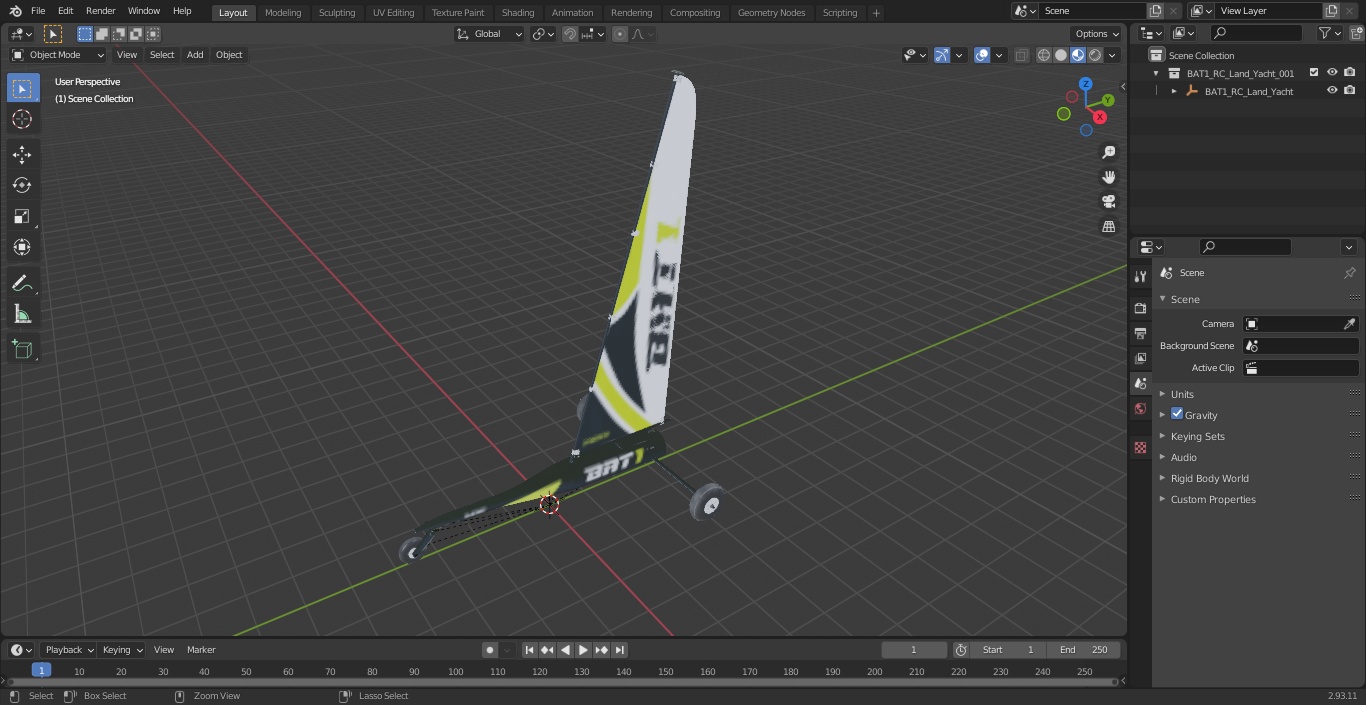Open the viewport Add menu
1366x705 pixels.
click(195, 55)
